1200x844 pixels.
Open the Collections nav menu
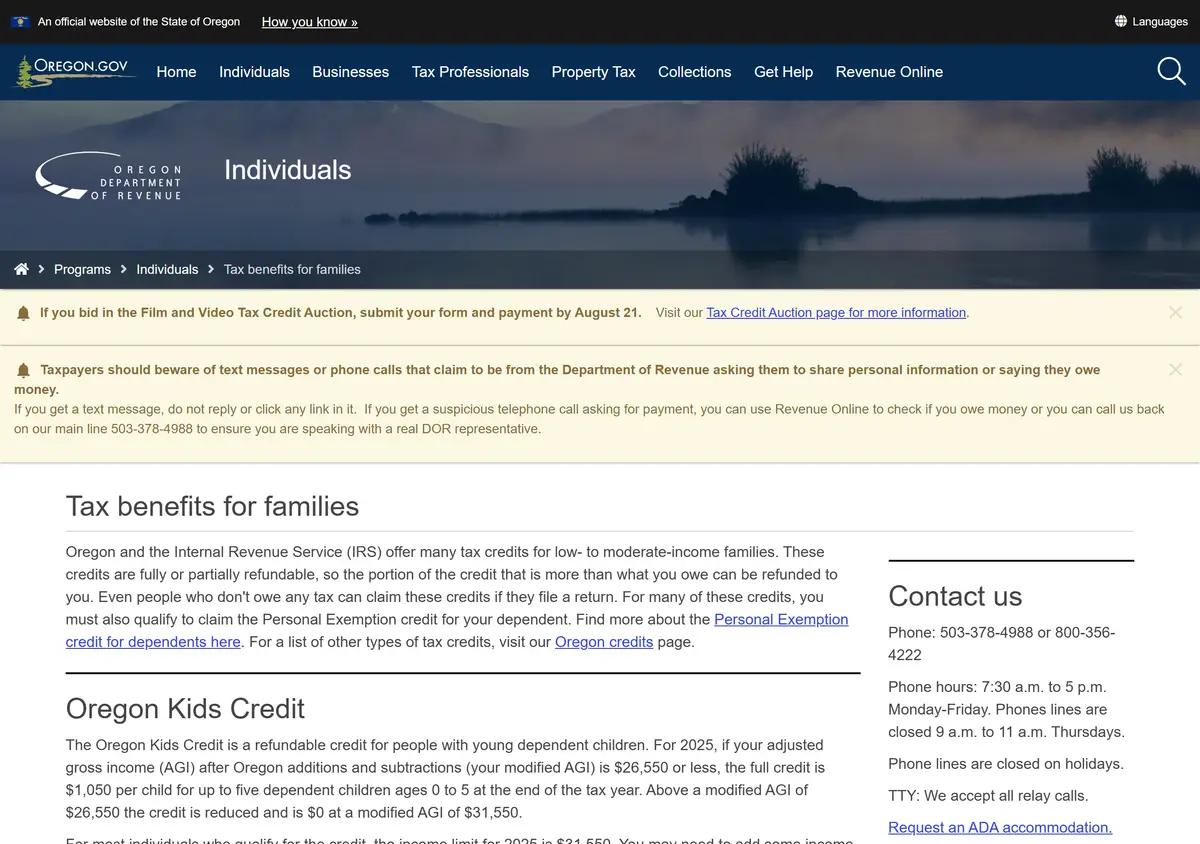click(x=694, y=72)
